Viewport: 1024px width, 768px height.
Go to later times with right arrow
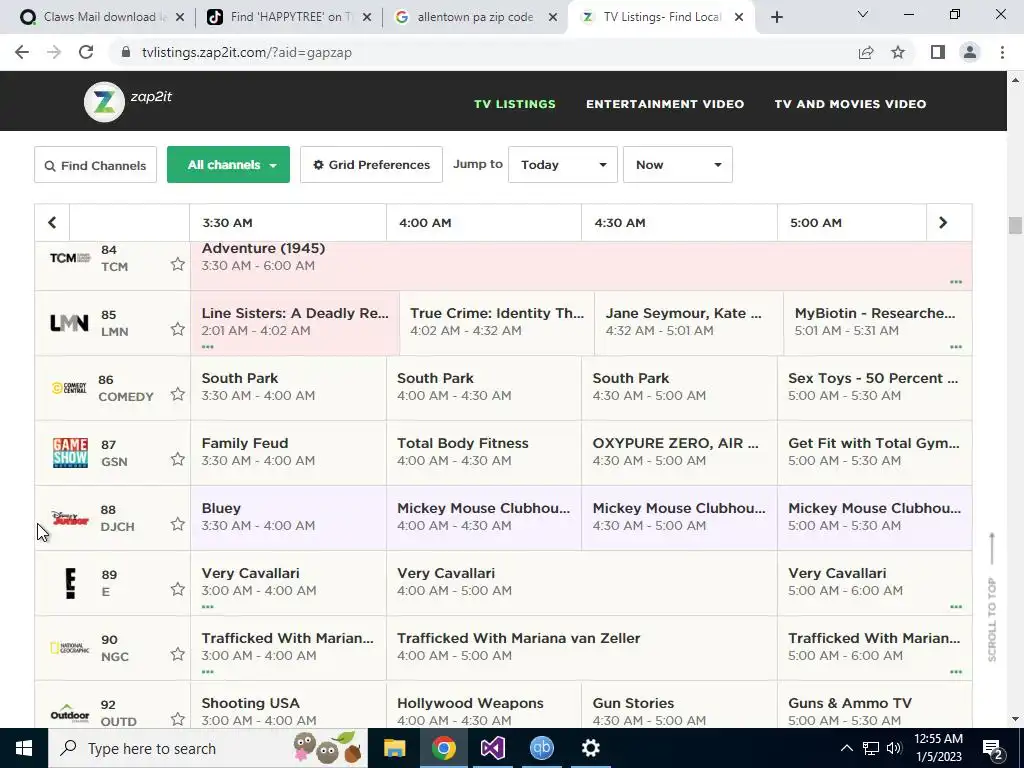coord(943,223)
